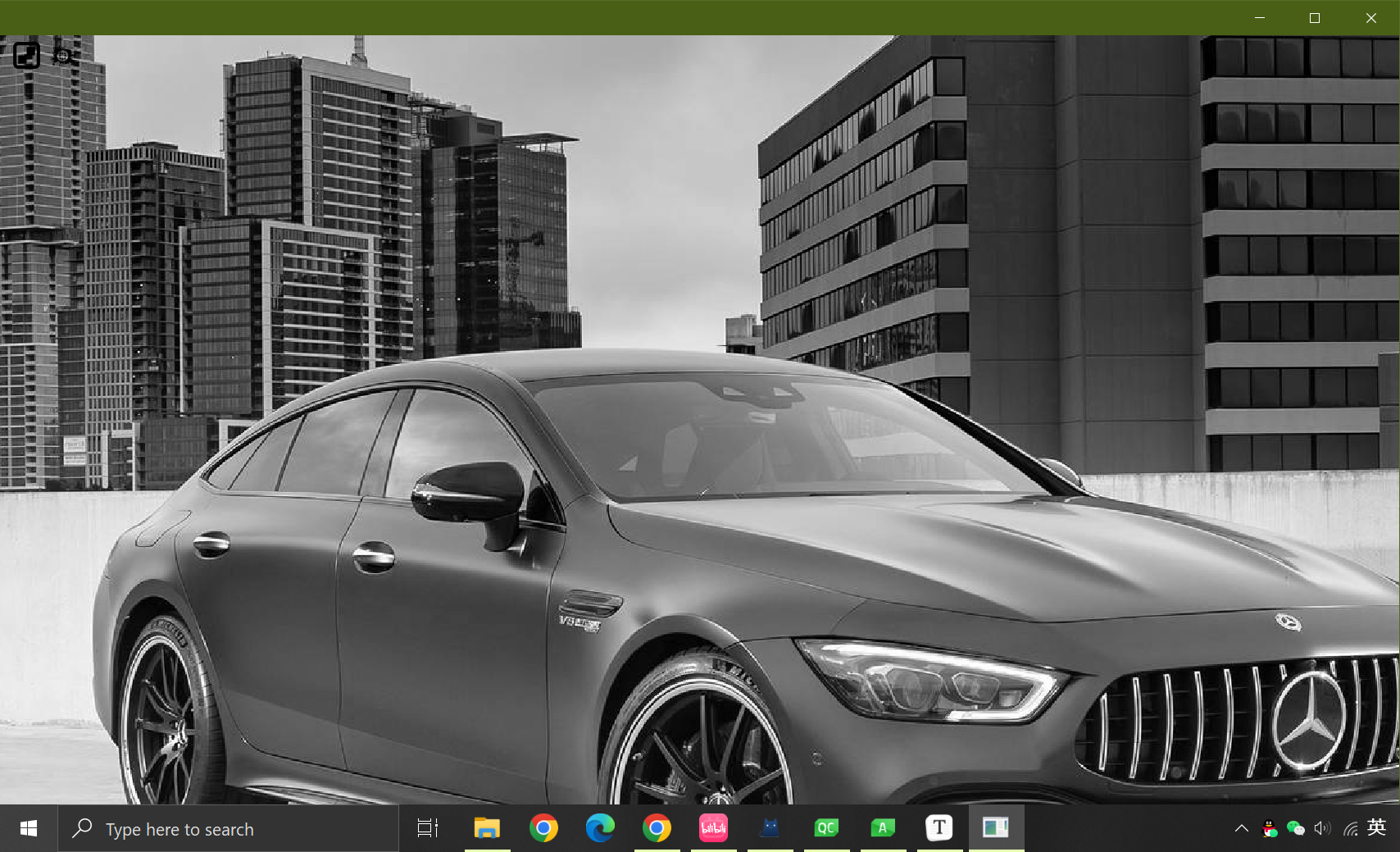Open the Typora T icon in the taskbar
Image resolution: width=1400 pixels, height=852 pixels.
point(939,829)
